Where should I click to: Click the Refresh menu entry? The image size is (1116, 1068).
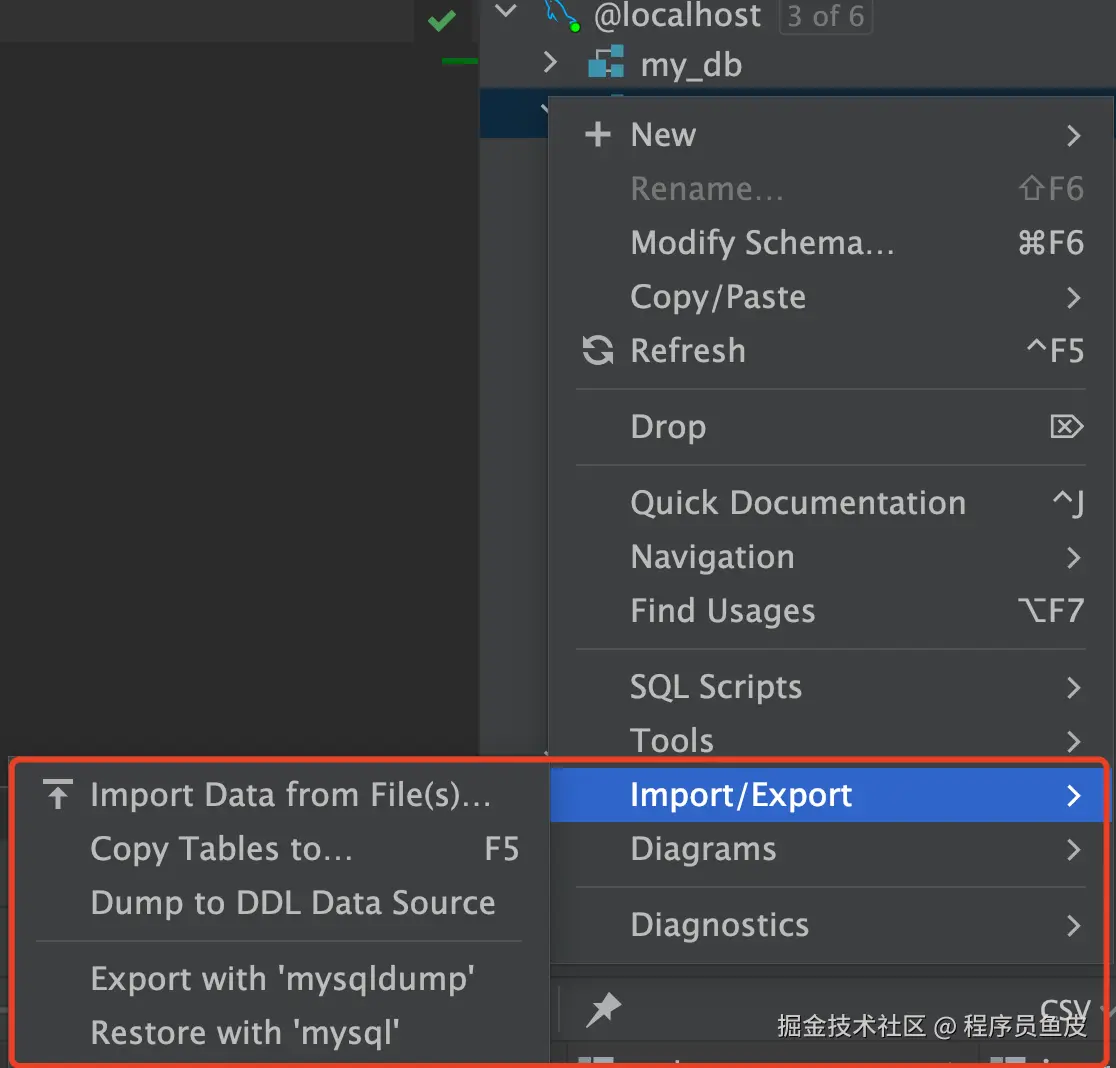(x=688, y=351)
